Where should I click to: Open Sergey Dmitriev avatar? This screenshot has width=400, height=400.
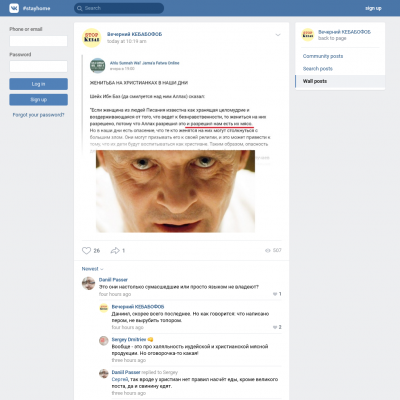104,341
